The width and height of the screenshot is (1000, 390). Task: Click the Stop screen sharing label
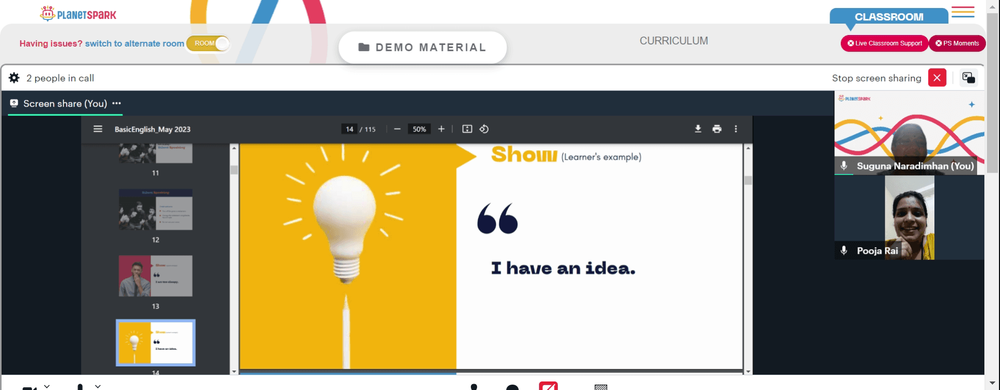click(876, 78)
